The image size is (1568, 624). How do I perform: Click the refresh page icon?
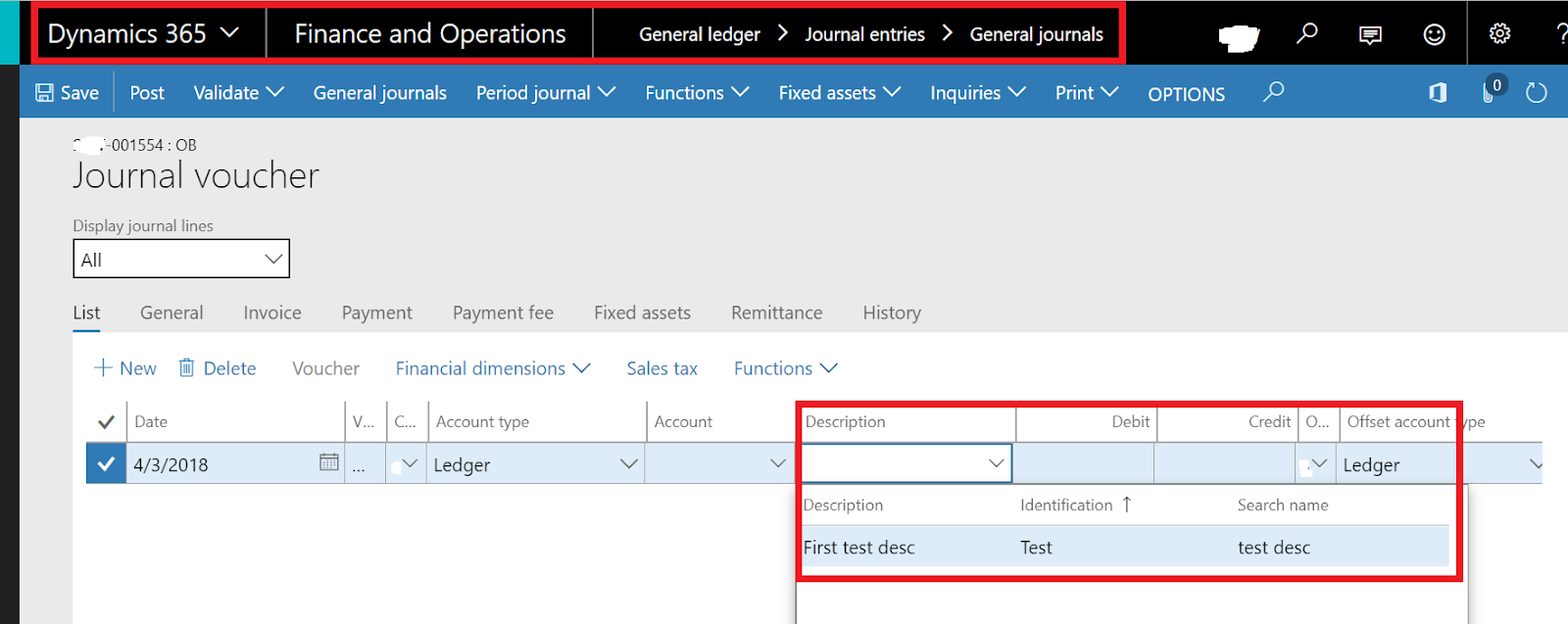[1537, 93]
